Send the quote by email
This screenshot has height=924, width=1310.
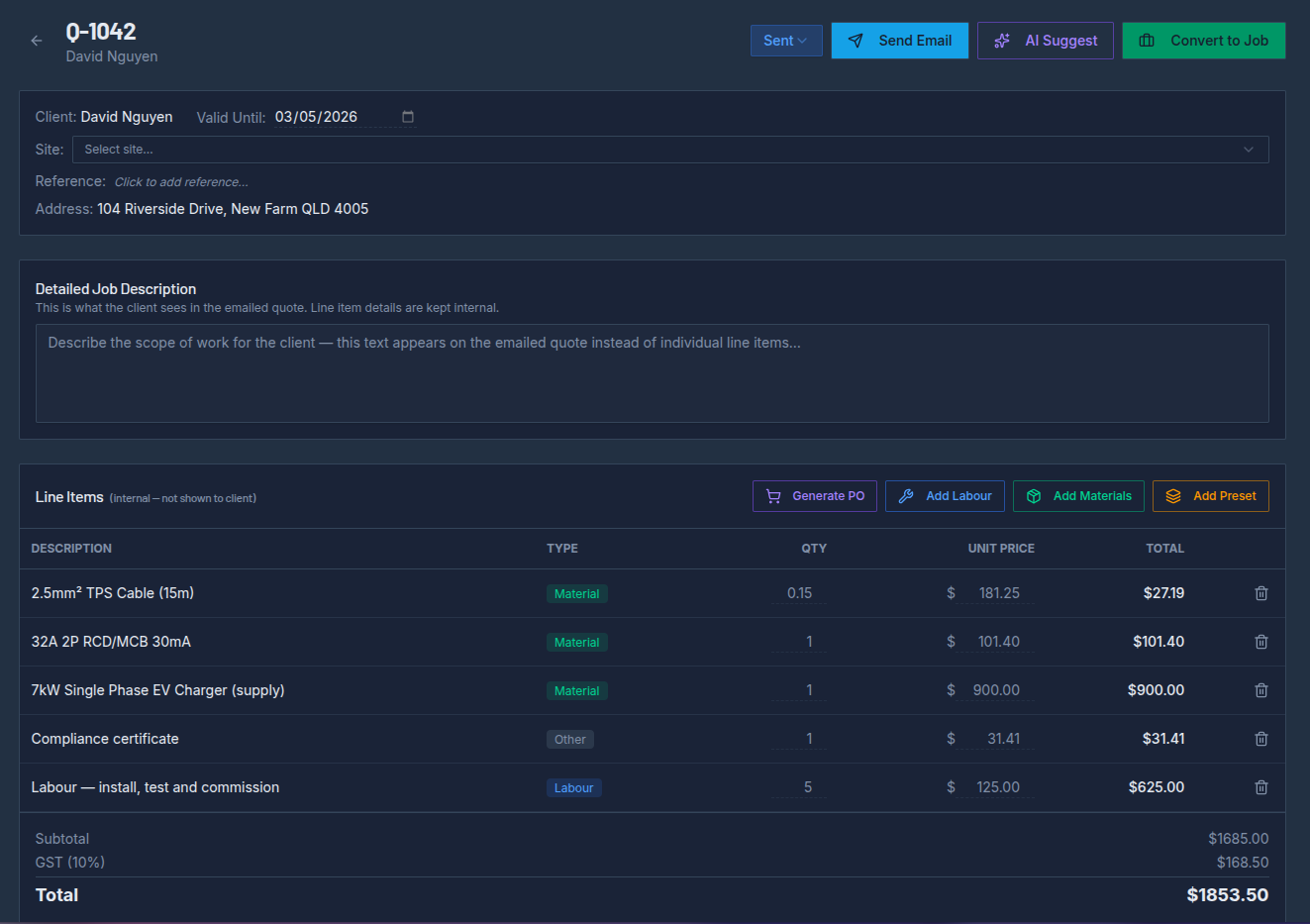(900, 41)
